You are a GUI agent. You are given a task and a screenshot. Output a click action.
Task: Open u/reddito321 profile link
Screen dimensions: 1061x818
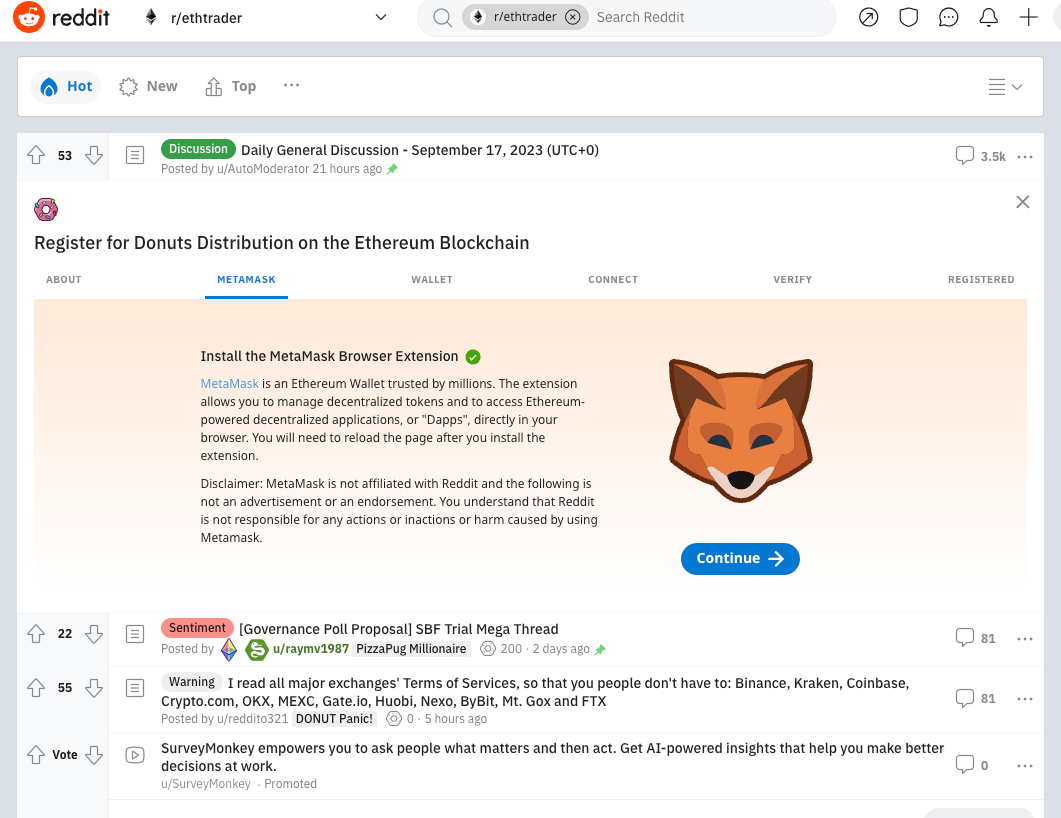[252, 719]
